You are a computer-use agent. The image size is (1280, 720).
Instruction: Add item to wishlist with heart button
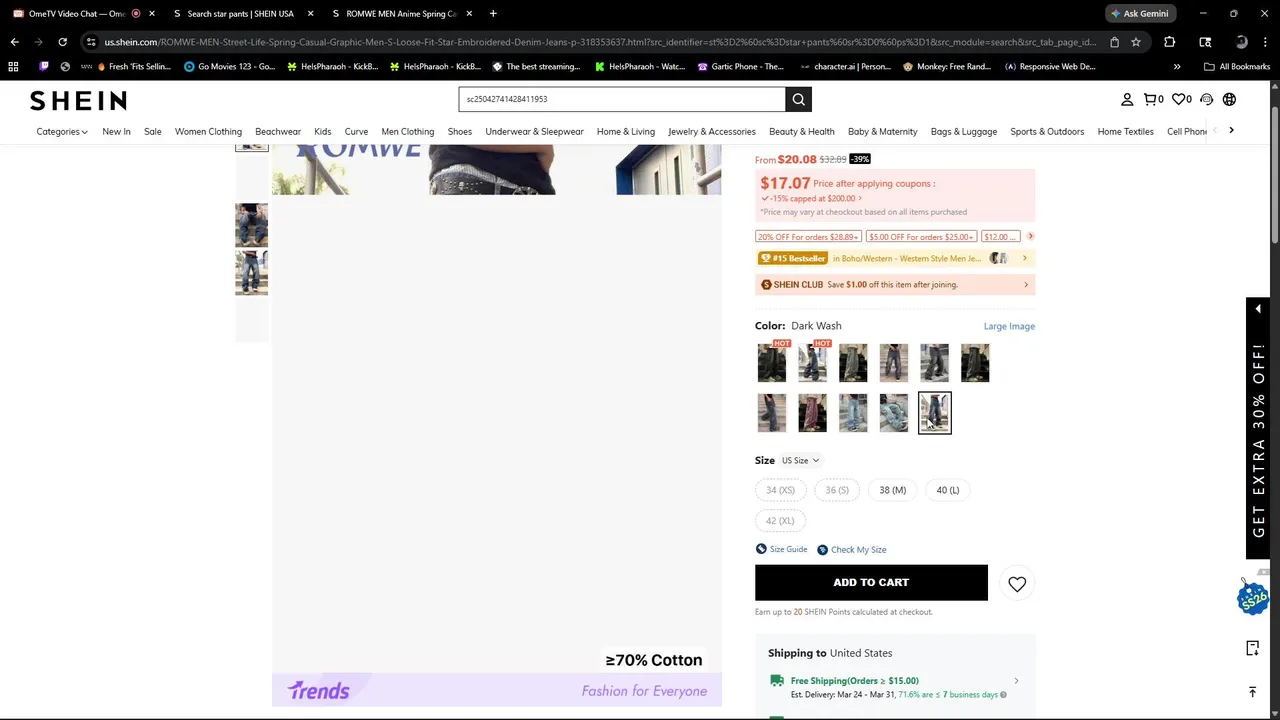(x=1017, y=584)
